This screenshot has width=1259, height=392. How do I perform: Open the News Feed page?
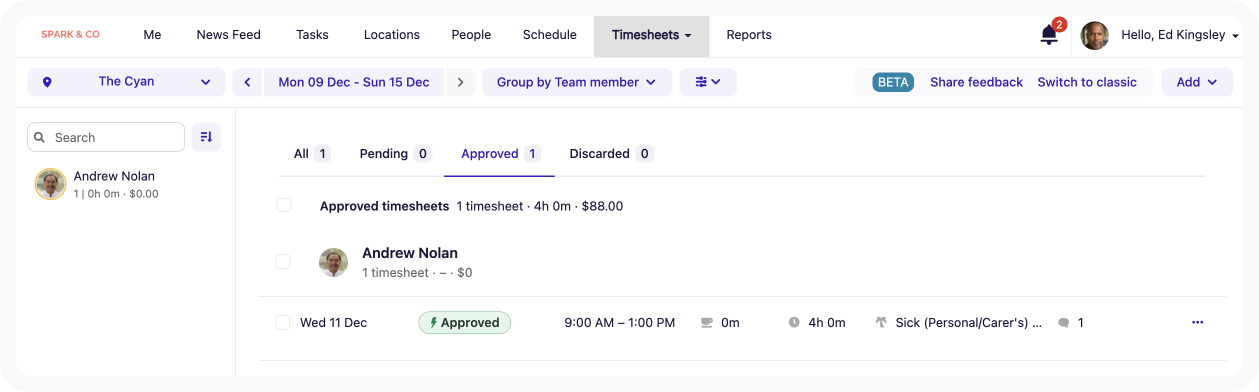point(229,35)
